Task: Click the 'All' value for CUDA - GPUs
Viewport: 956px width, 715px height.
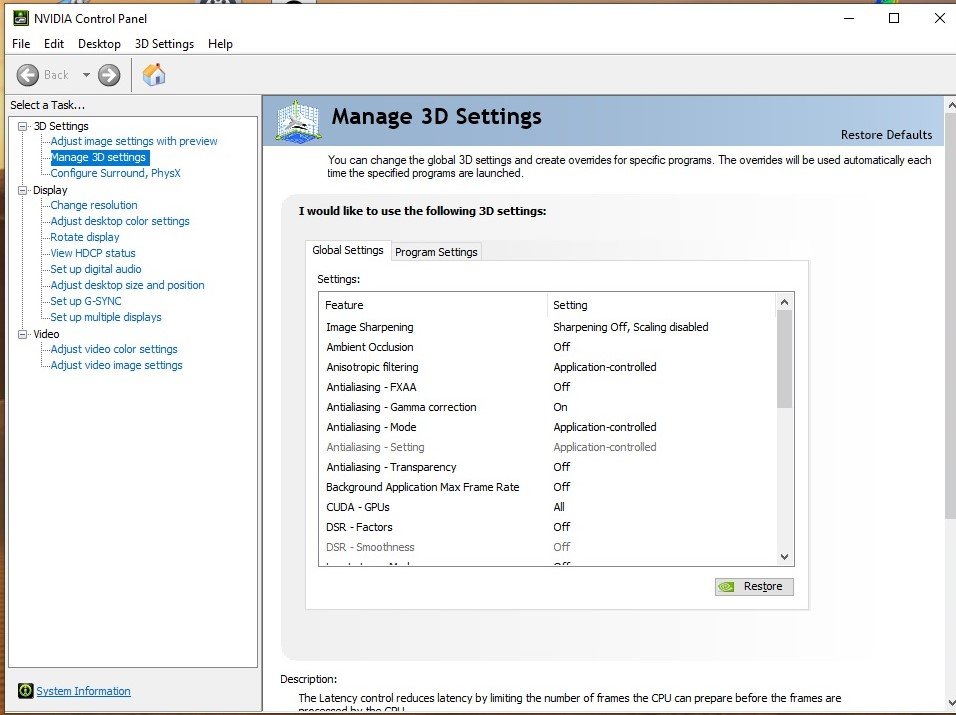Action: click(559, 507)
